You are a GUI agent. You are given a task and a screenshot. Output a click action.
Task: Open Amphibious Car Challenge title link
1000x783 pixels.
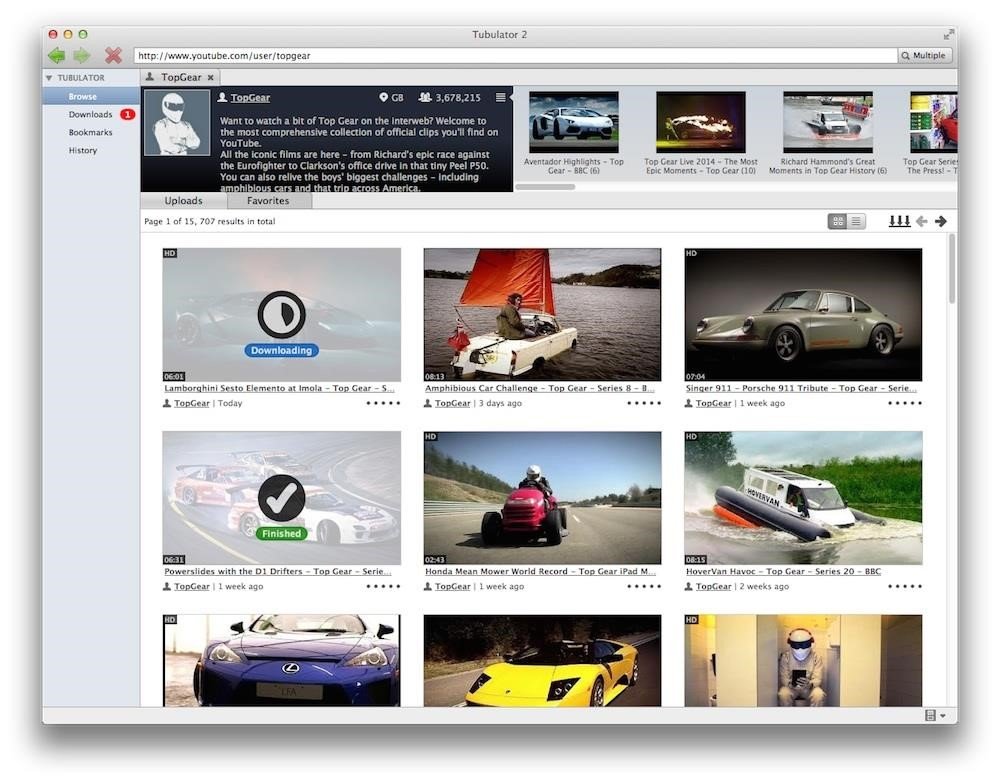pyautogui.click(x=540, y=388)
